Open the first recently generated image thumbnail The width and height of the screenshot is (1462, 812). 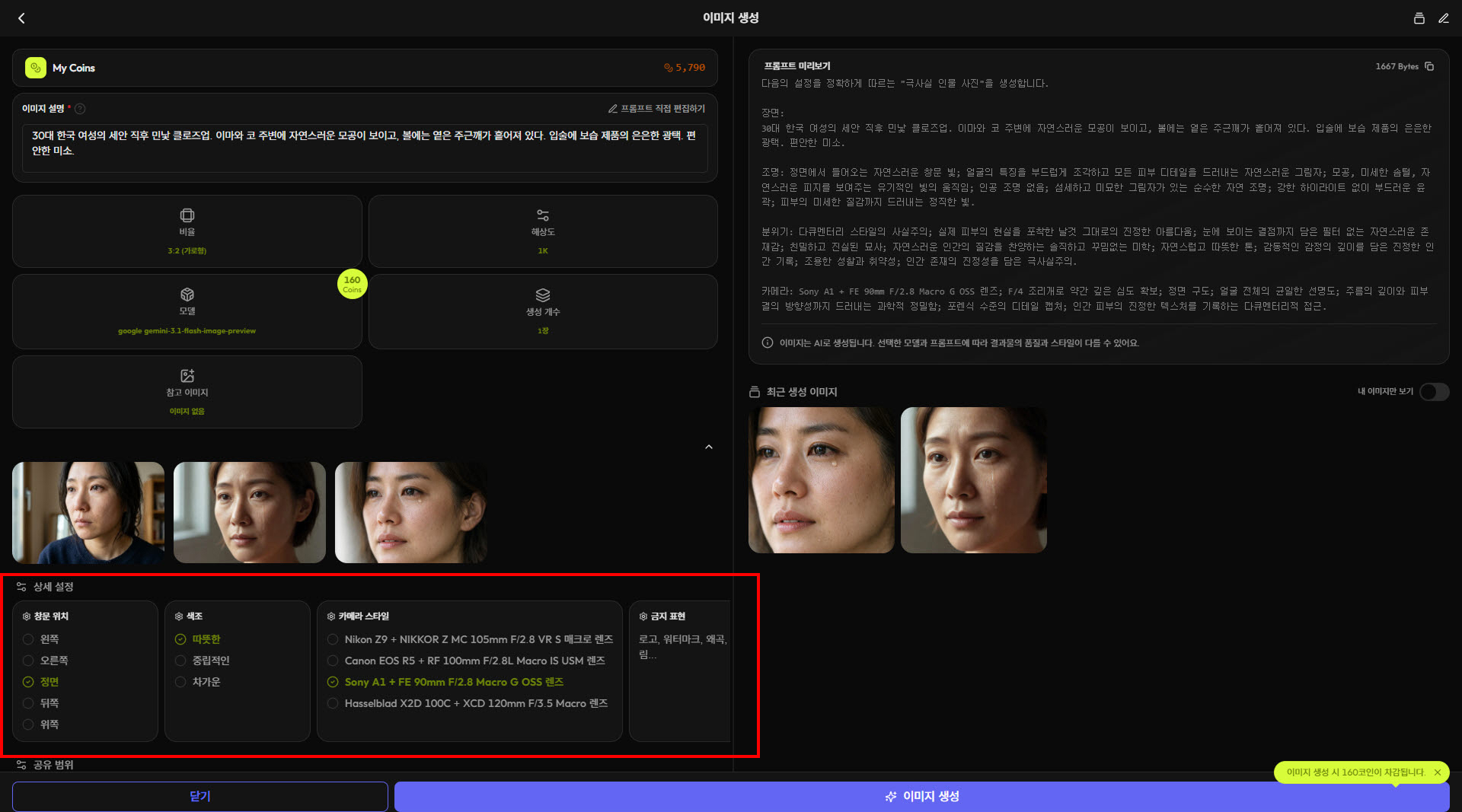(821, 480)
